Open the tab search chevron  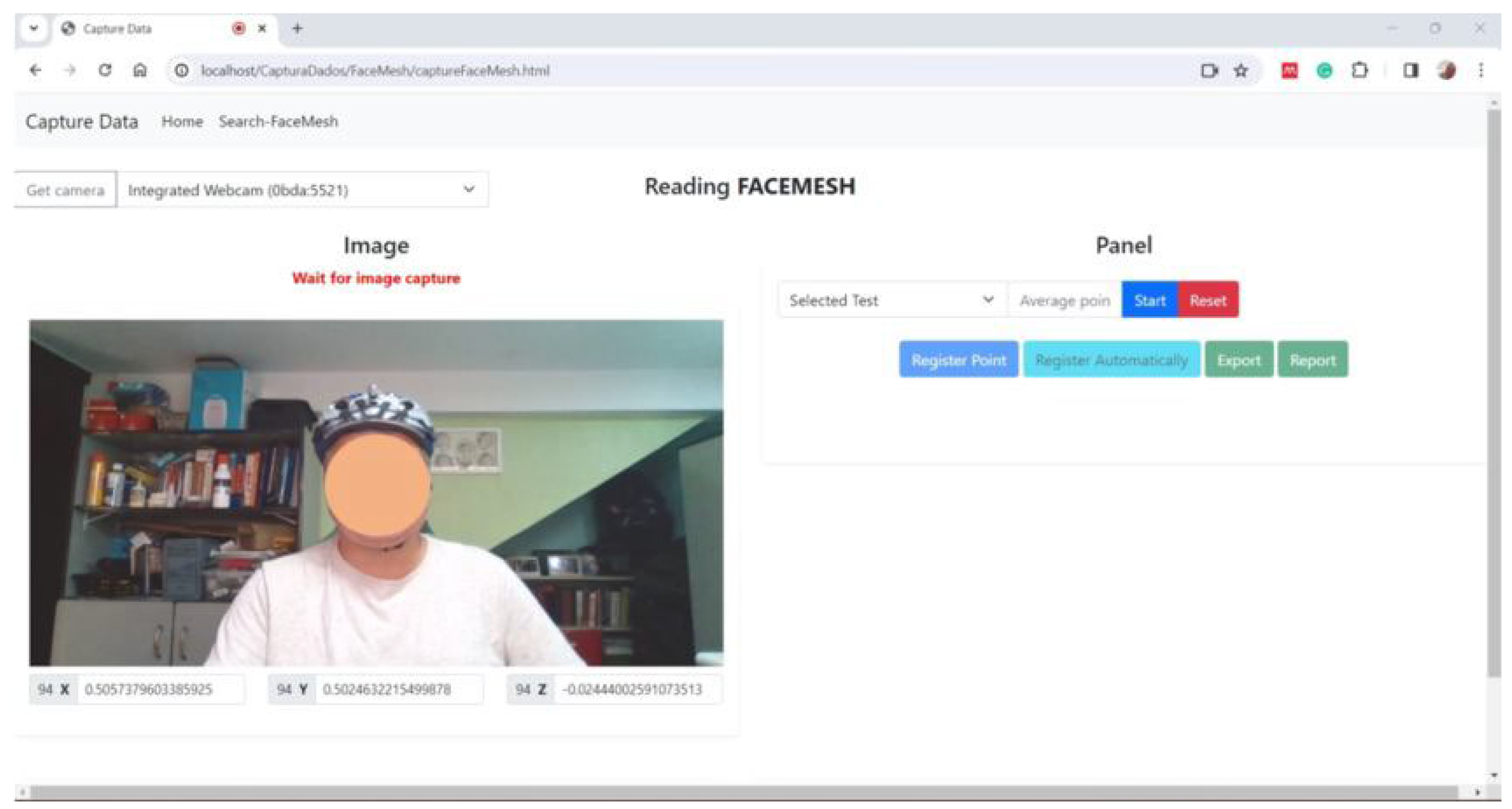(33, 28)
